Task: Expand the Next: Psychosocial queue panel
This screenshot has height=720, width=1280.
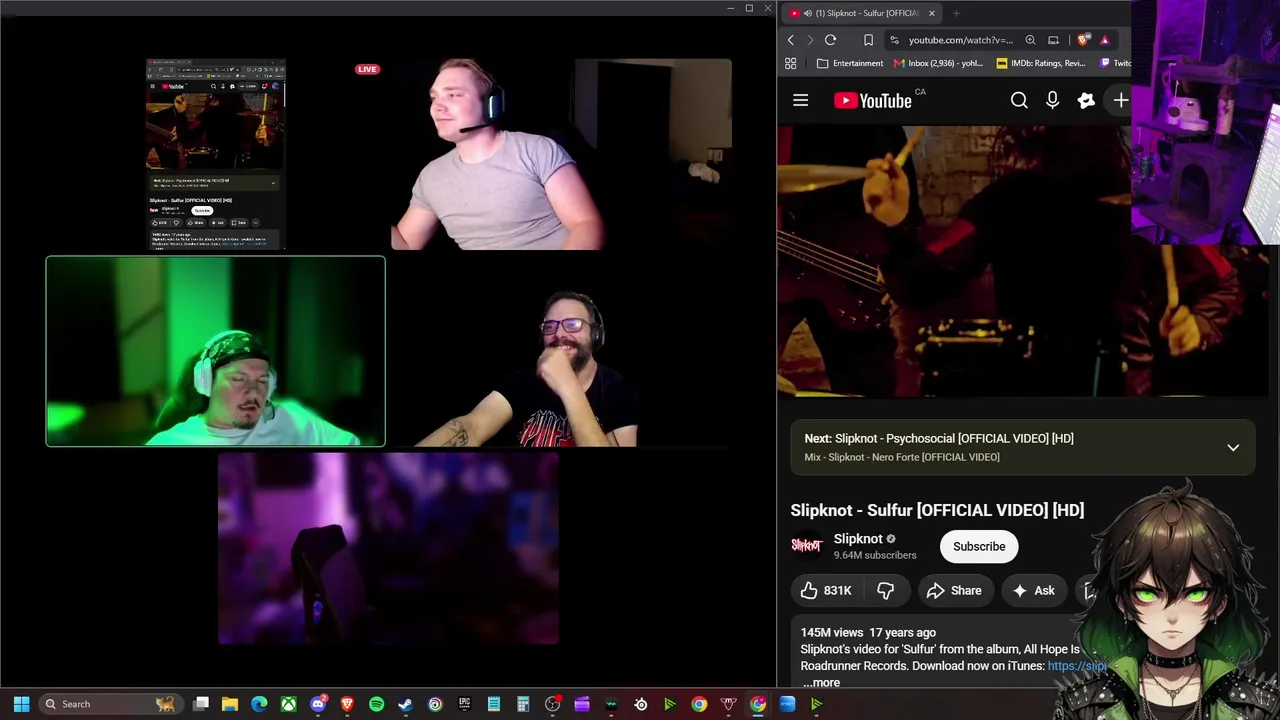Action: coord(1233,447)
